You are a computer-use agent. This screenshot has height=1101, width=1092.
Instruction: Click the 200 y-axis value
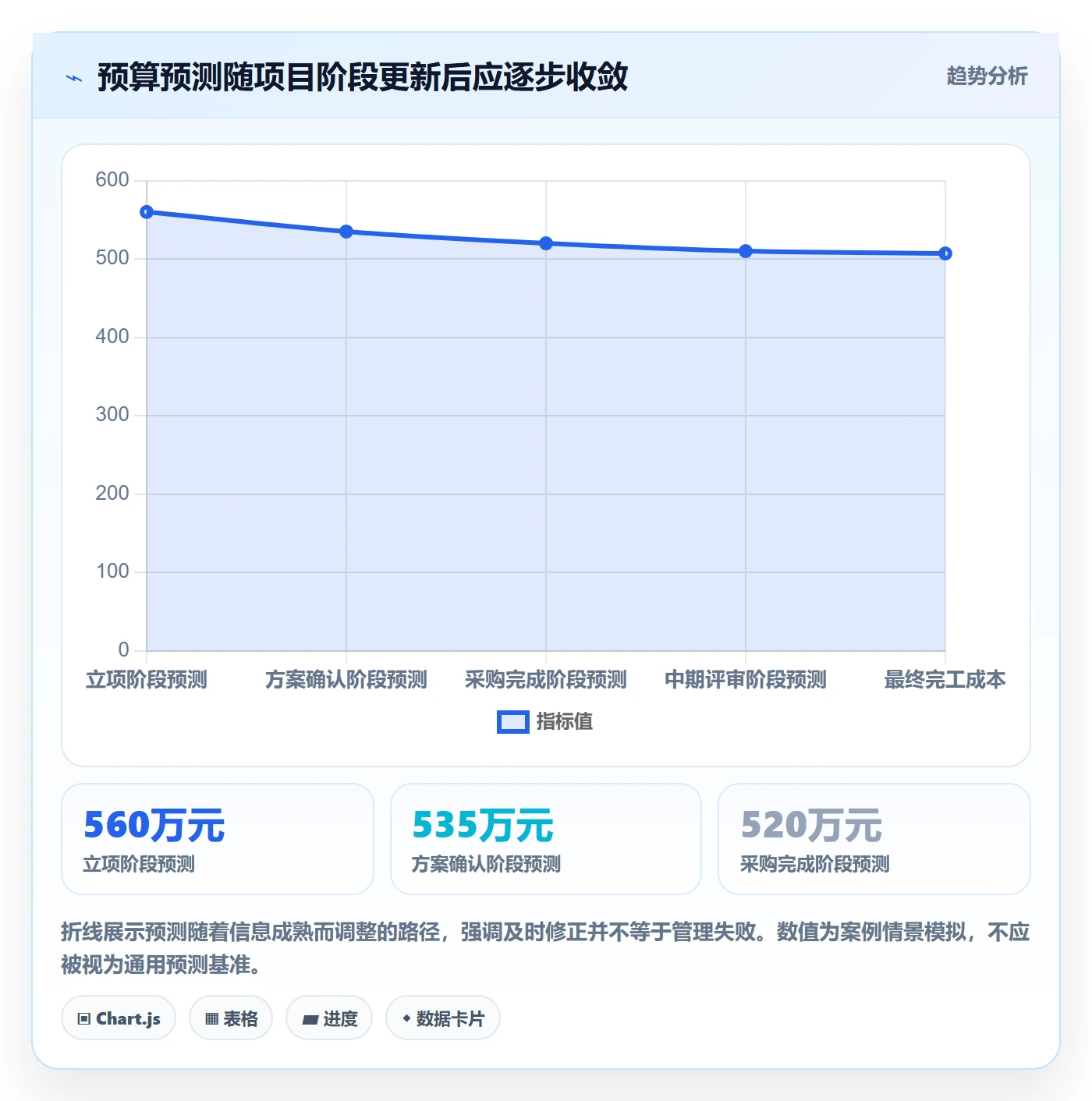[x=112, y=494]
